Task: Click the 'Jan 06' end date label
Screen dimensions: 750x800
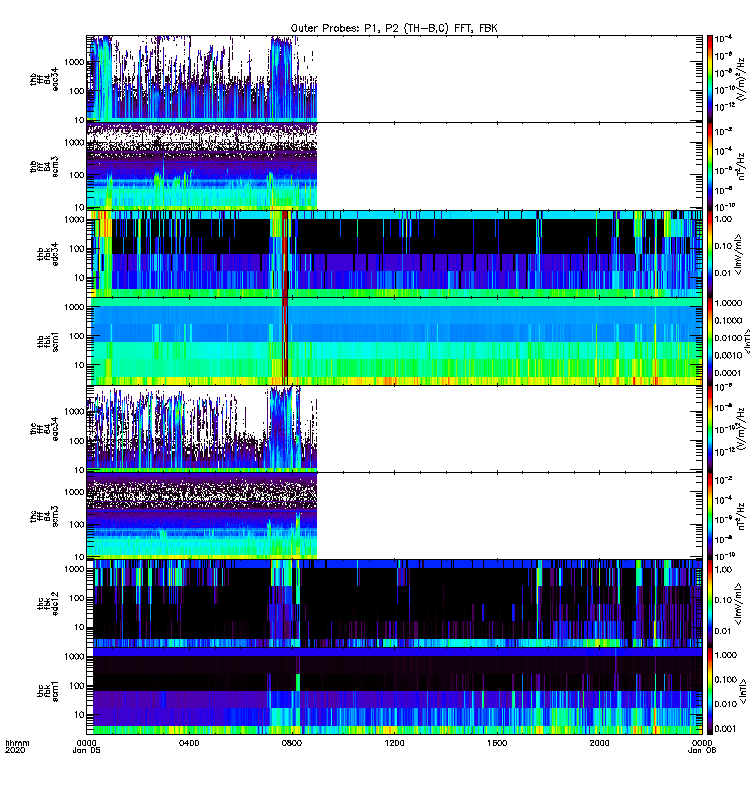Action: click(x=702, y=750)
